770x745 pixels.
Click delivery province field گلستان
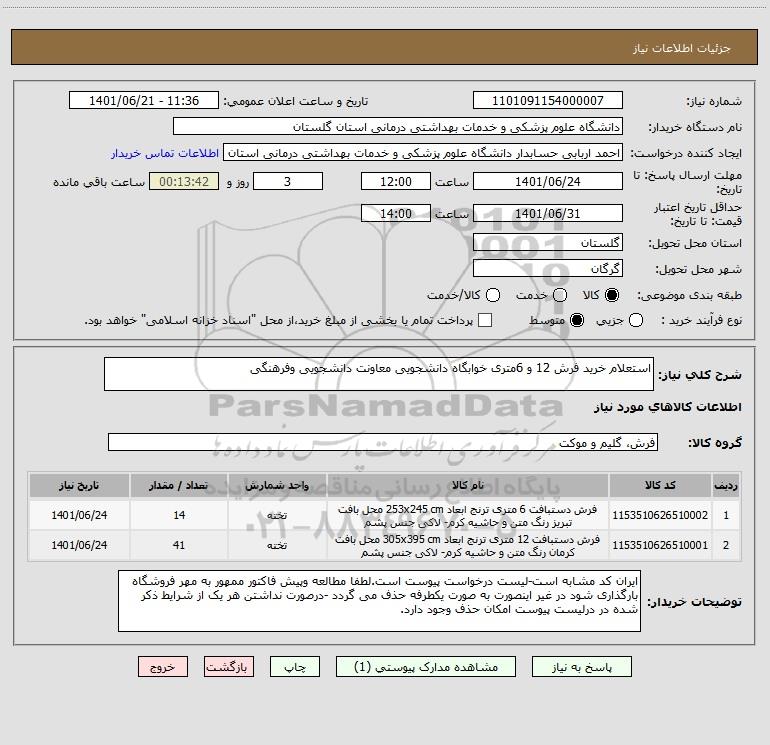548,243
